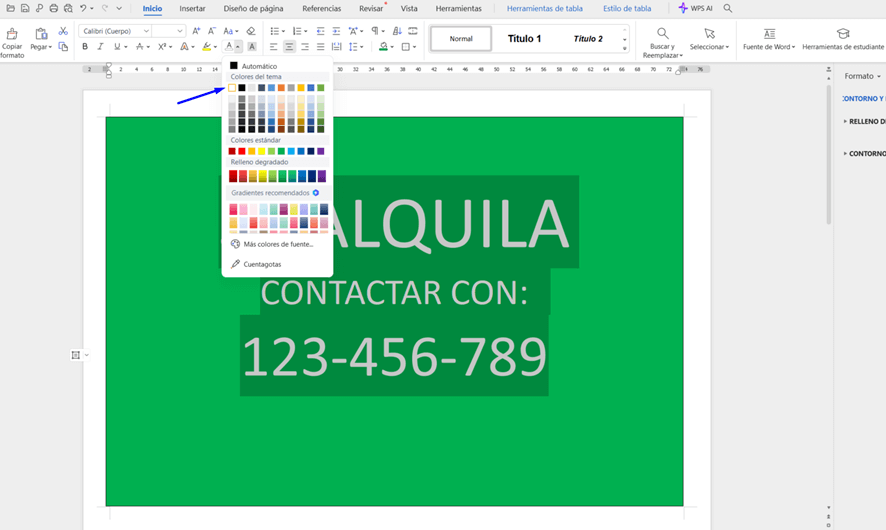Pick the white theme color swatch

(x=232, y=88)
